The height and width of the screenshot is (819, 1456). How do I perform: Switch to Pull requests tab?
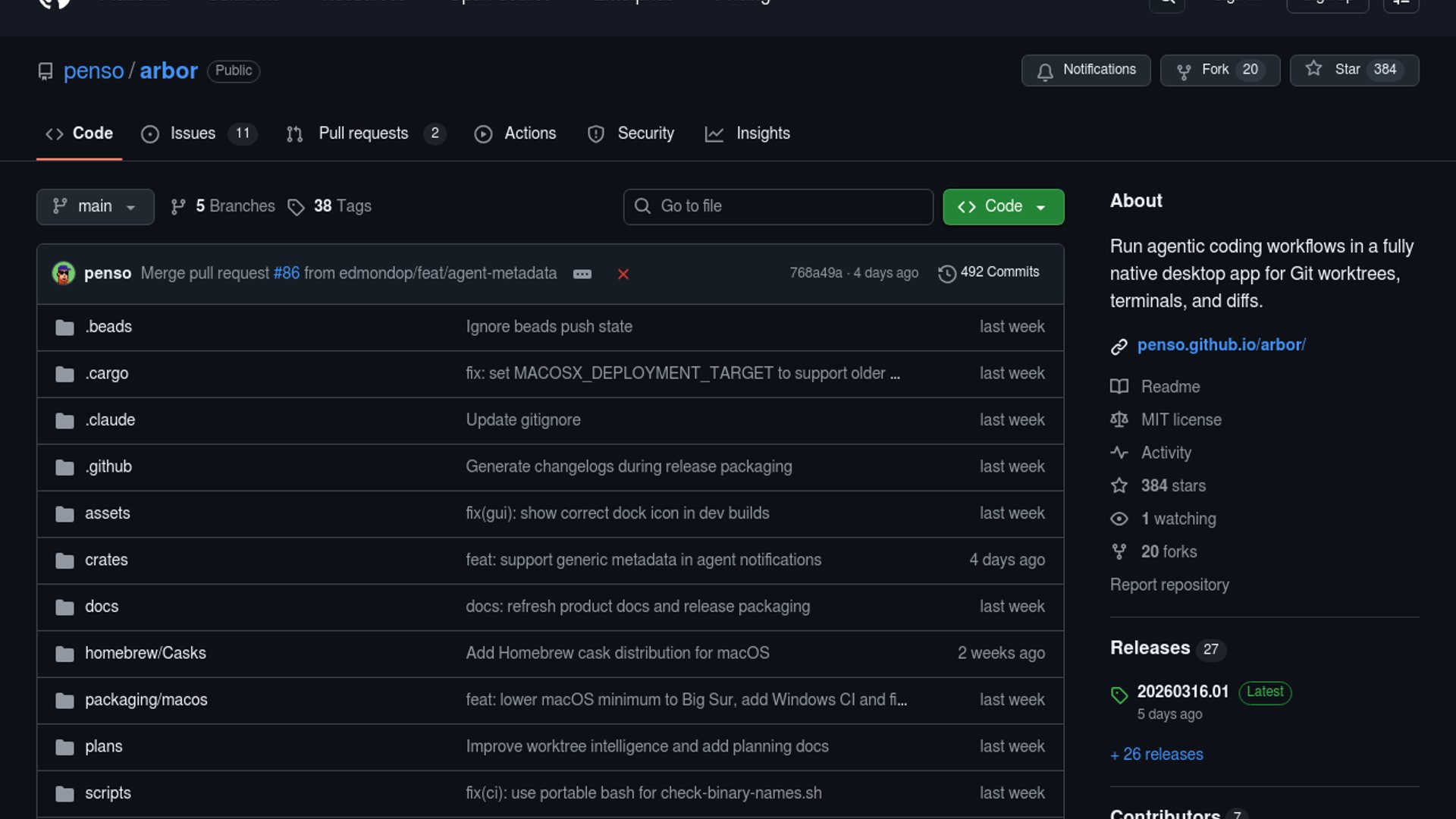[364, 133]
